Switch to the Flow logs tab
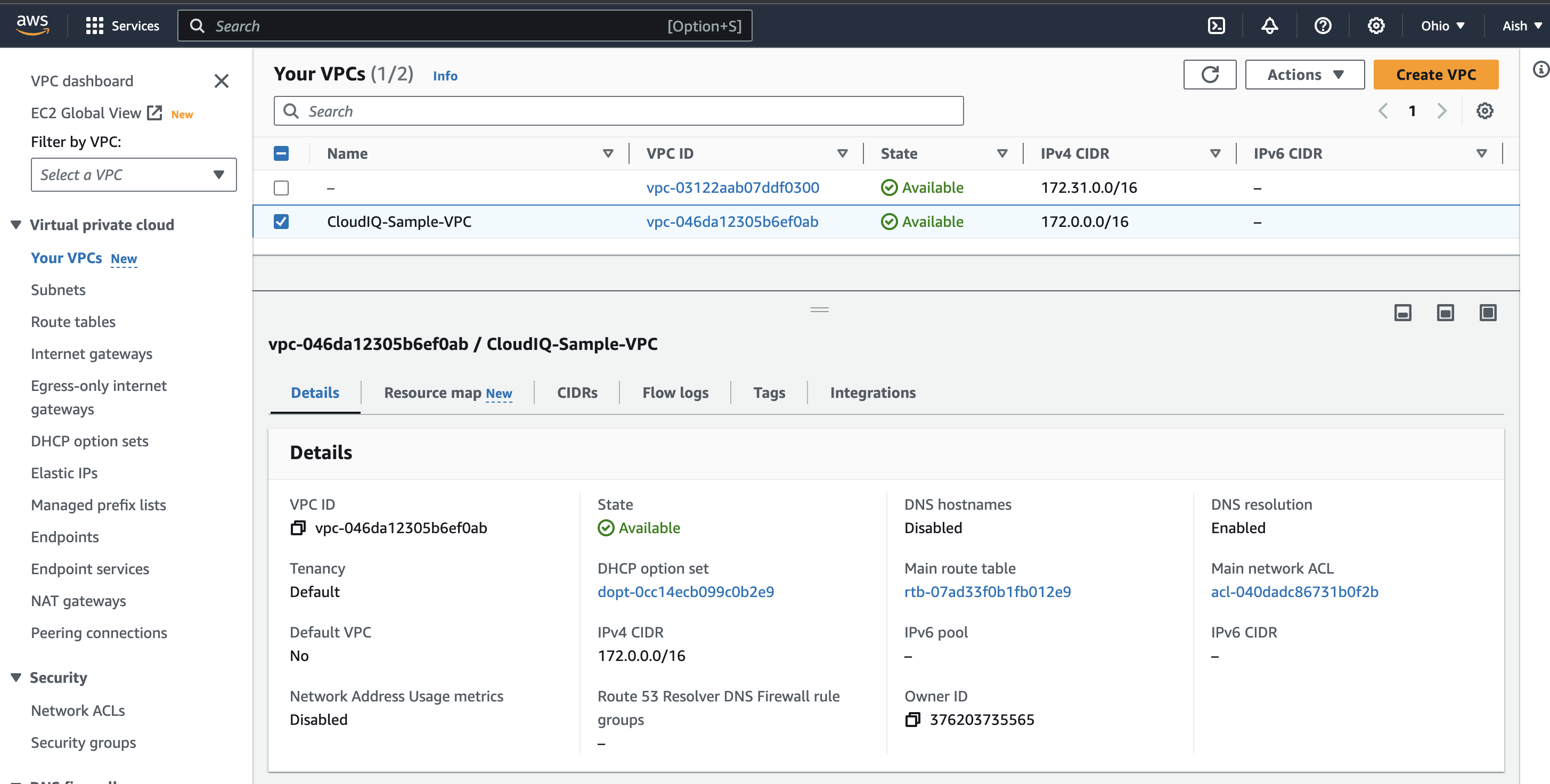This screenshot has height=784, width=1550. click(675, 393)
